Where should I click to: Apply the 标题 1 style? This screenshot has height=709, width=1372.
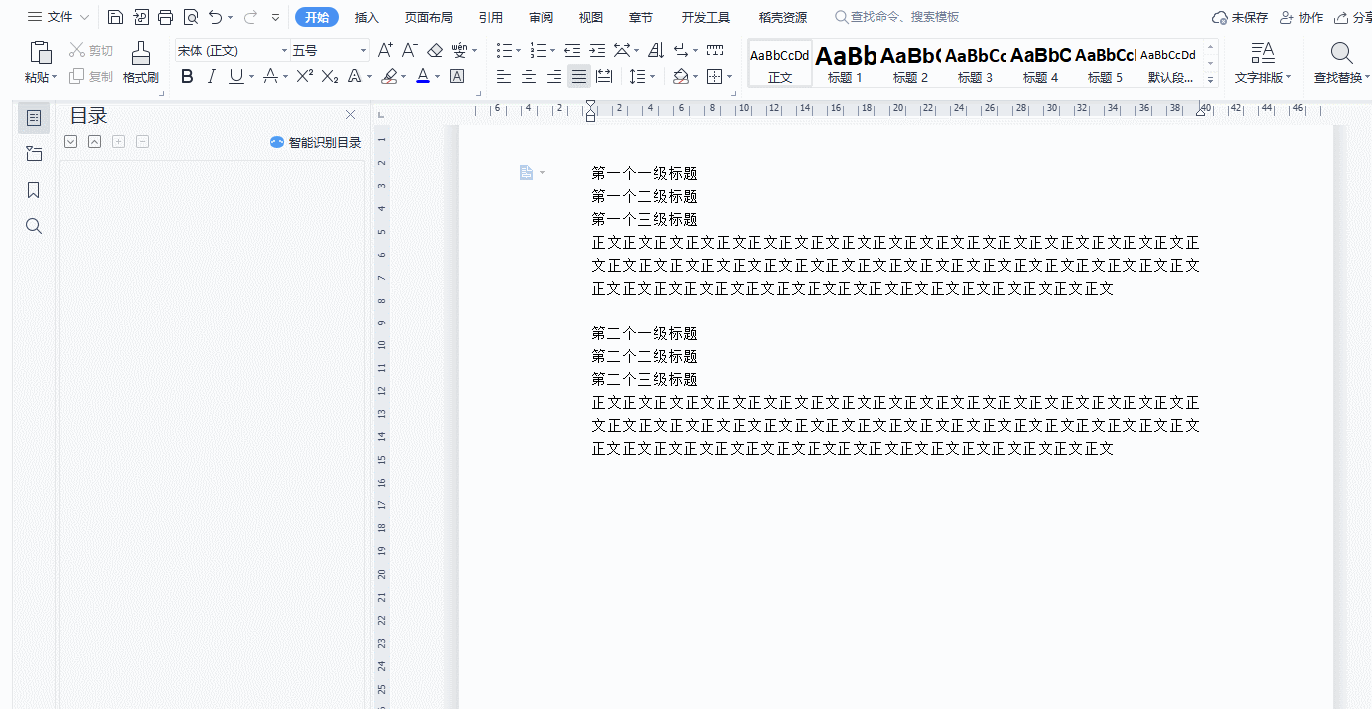[845, 63]
